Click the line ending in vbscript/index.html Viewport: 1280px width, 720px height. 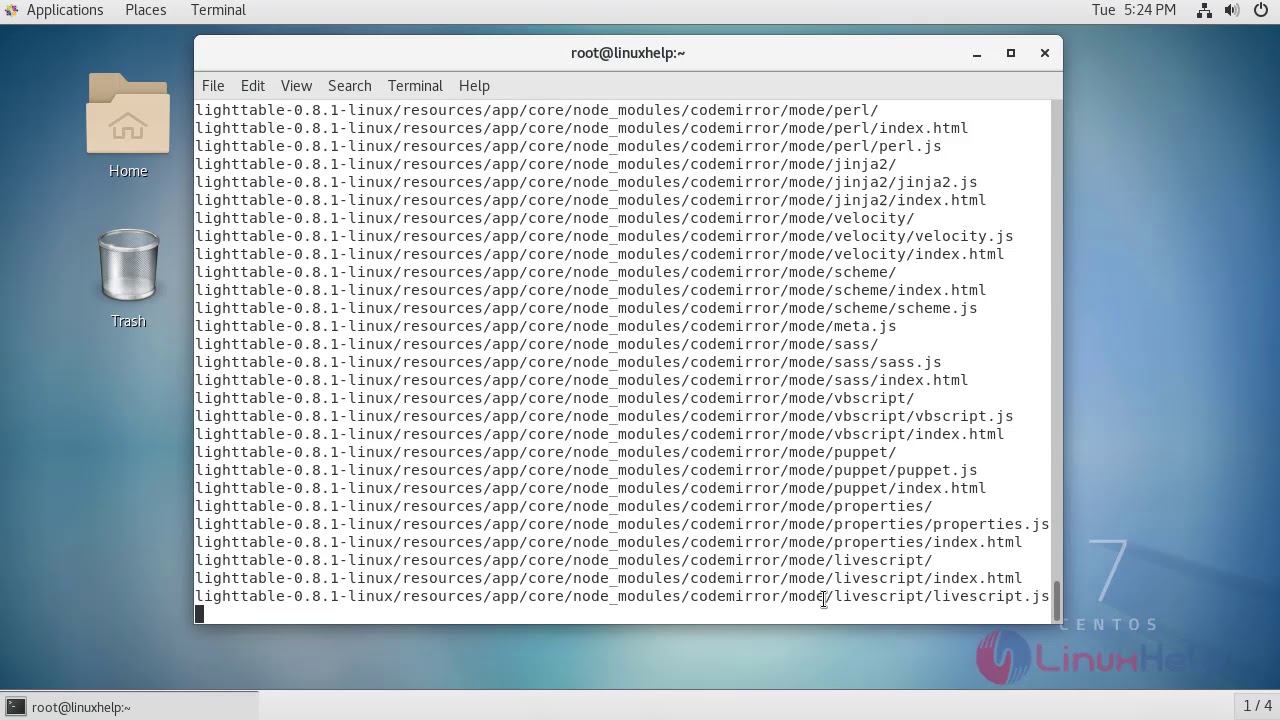599,434
